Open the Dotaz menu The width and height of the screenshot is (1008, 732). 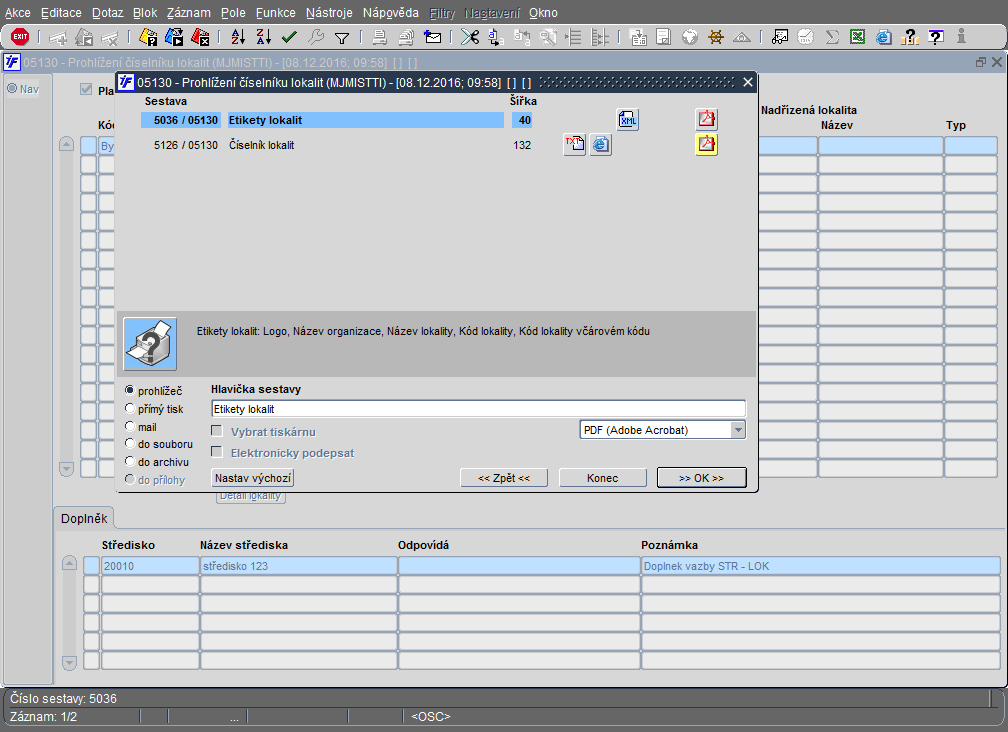pyautogui.click(x=107, y=13)
